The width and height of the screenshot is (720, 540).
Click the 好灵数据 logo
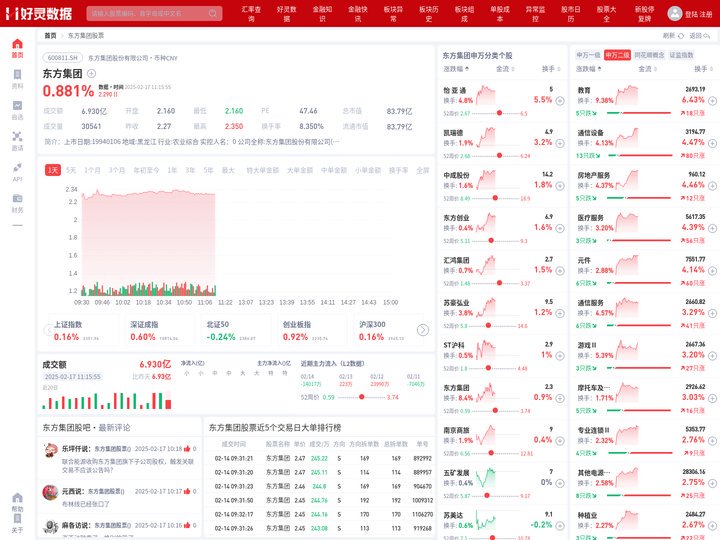tap(39, 13)
